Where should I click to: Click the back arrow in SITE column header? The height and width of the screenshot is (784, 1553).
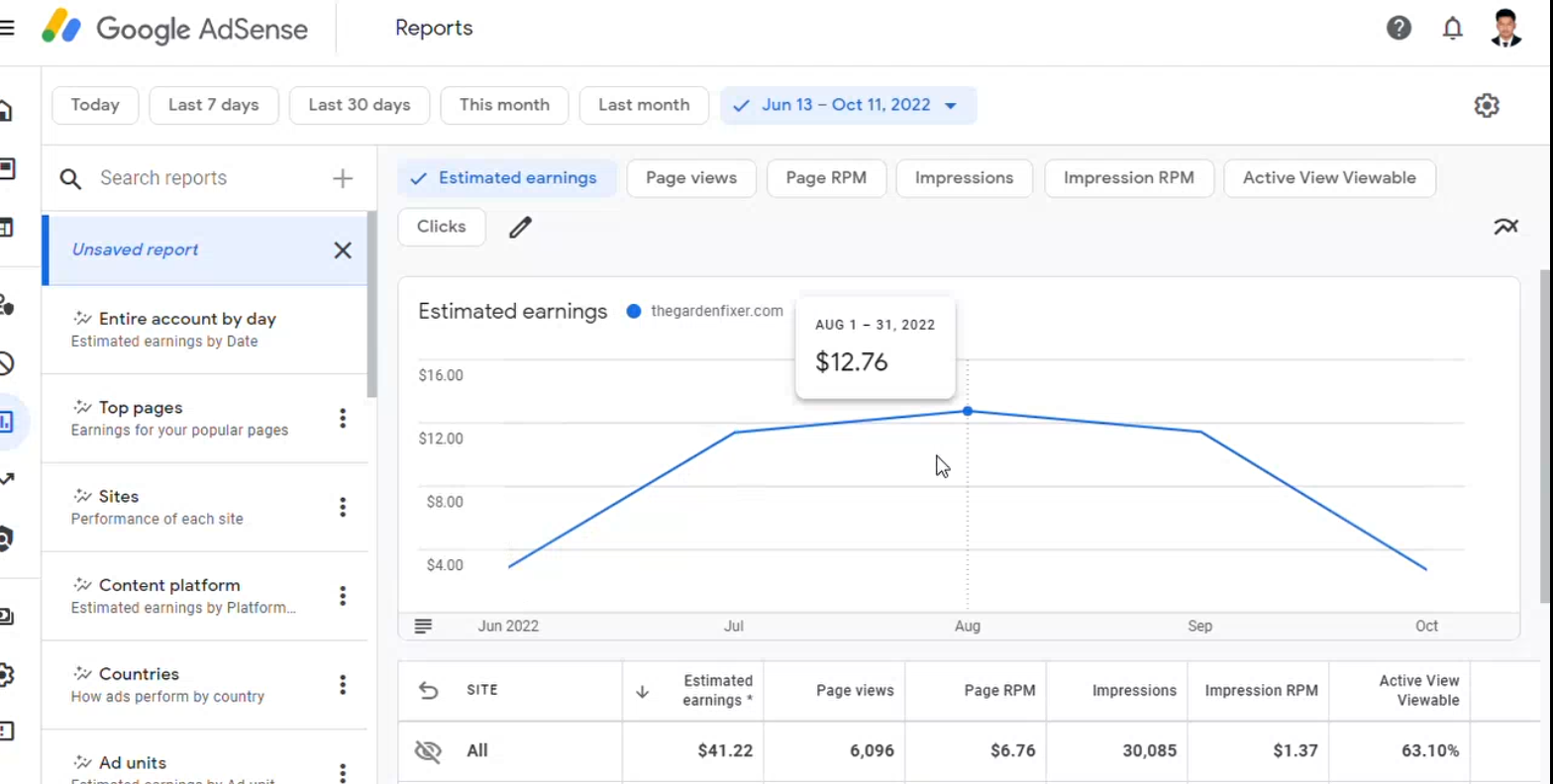coord(428,690)
